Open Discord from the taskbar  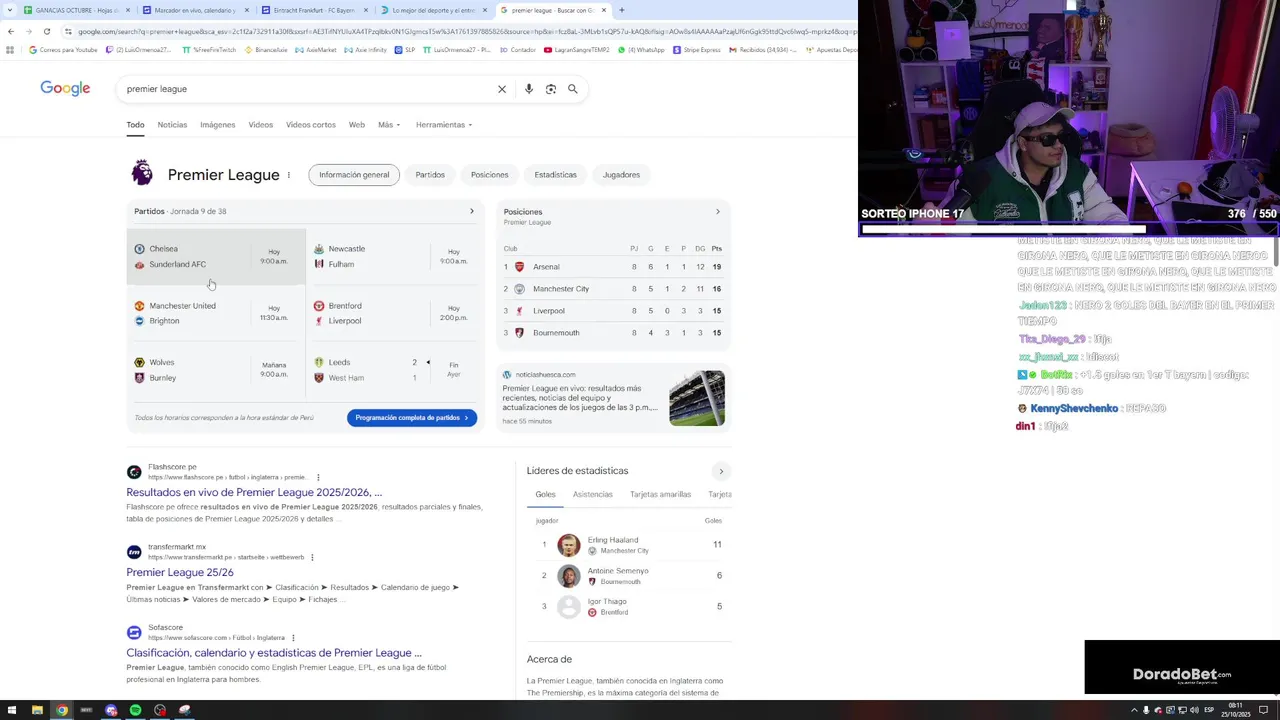(x=111, y=710)
